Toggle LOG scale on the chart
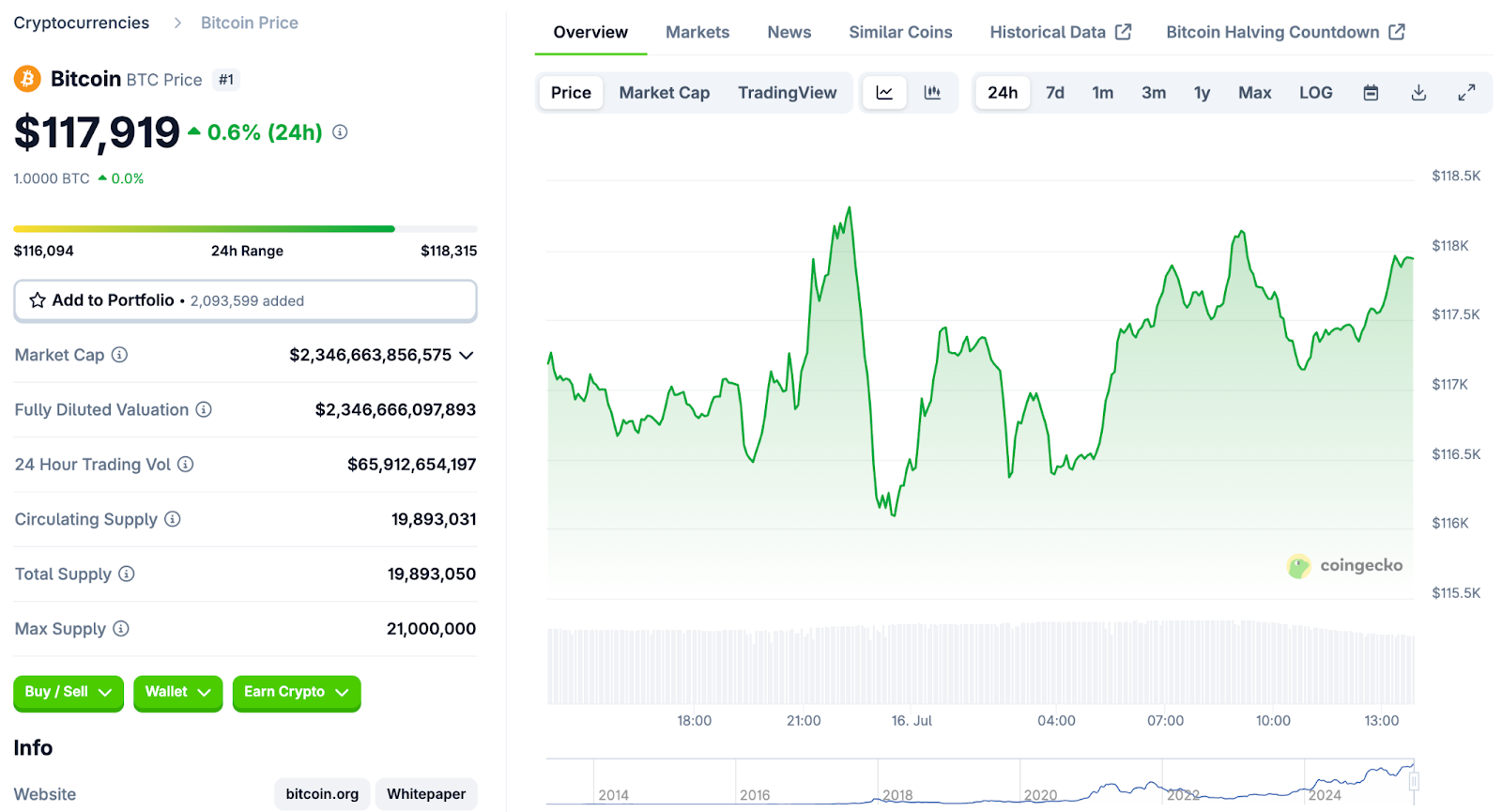Viewport: 1502px width, 812px height. (x=1315, y=93)
